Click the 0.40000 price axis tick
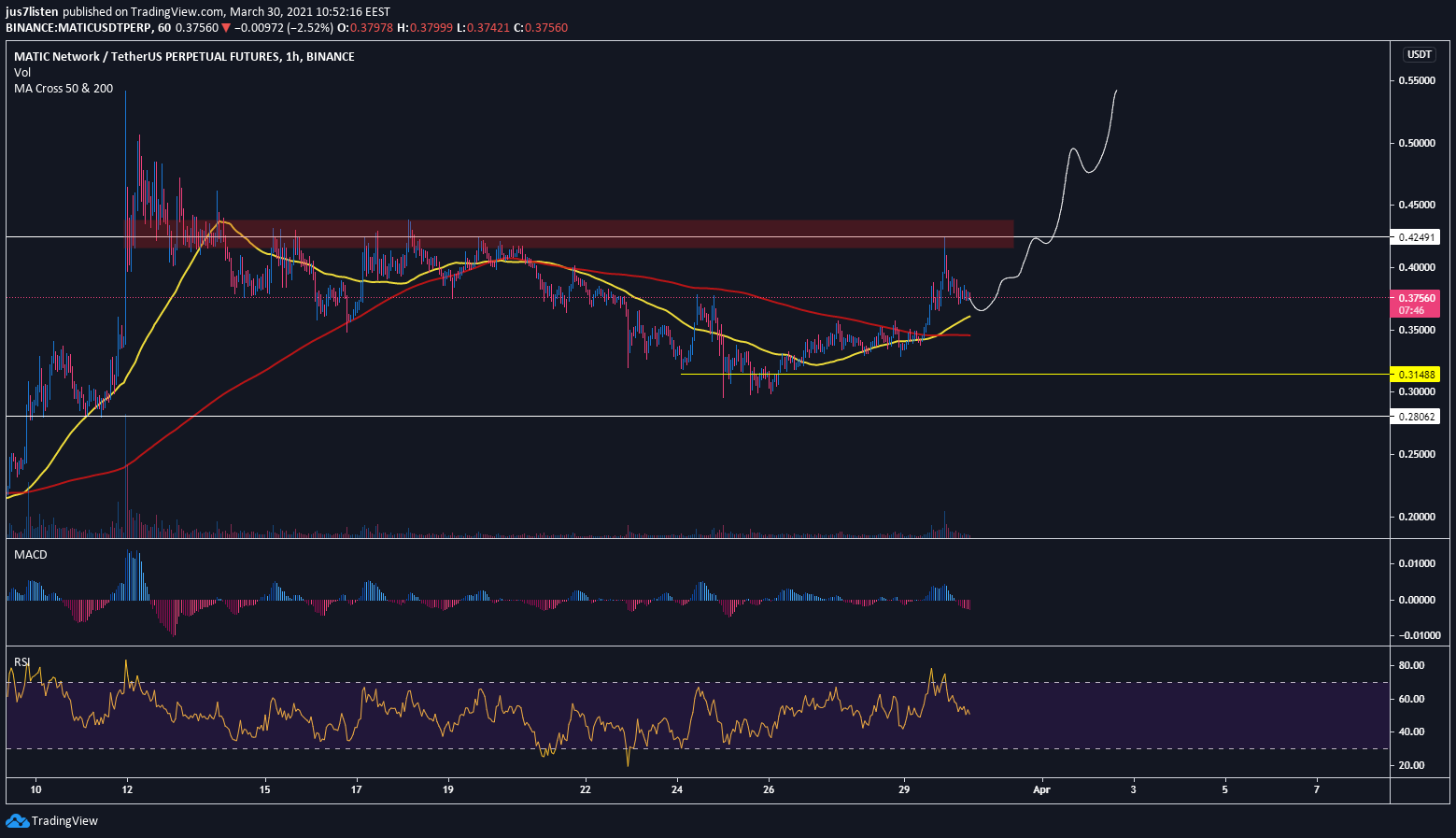This screenshot has width=1456, height=838. (1416, 267)
